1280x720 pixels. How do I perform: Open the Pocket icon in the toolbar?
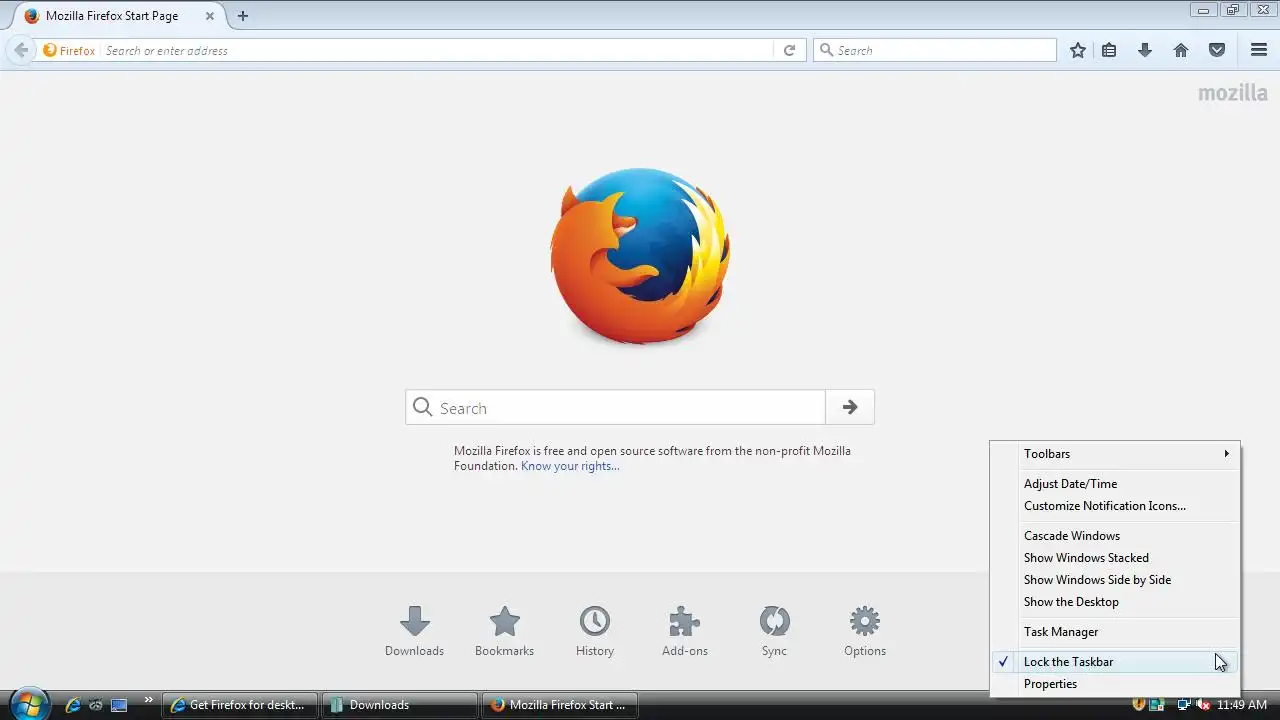pyautogui.click(x=1217, y=50)
